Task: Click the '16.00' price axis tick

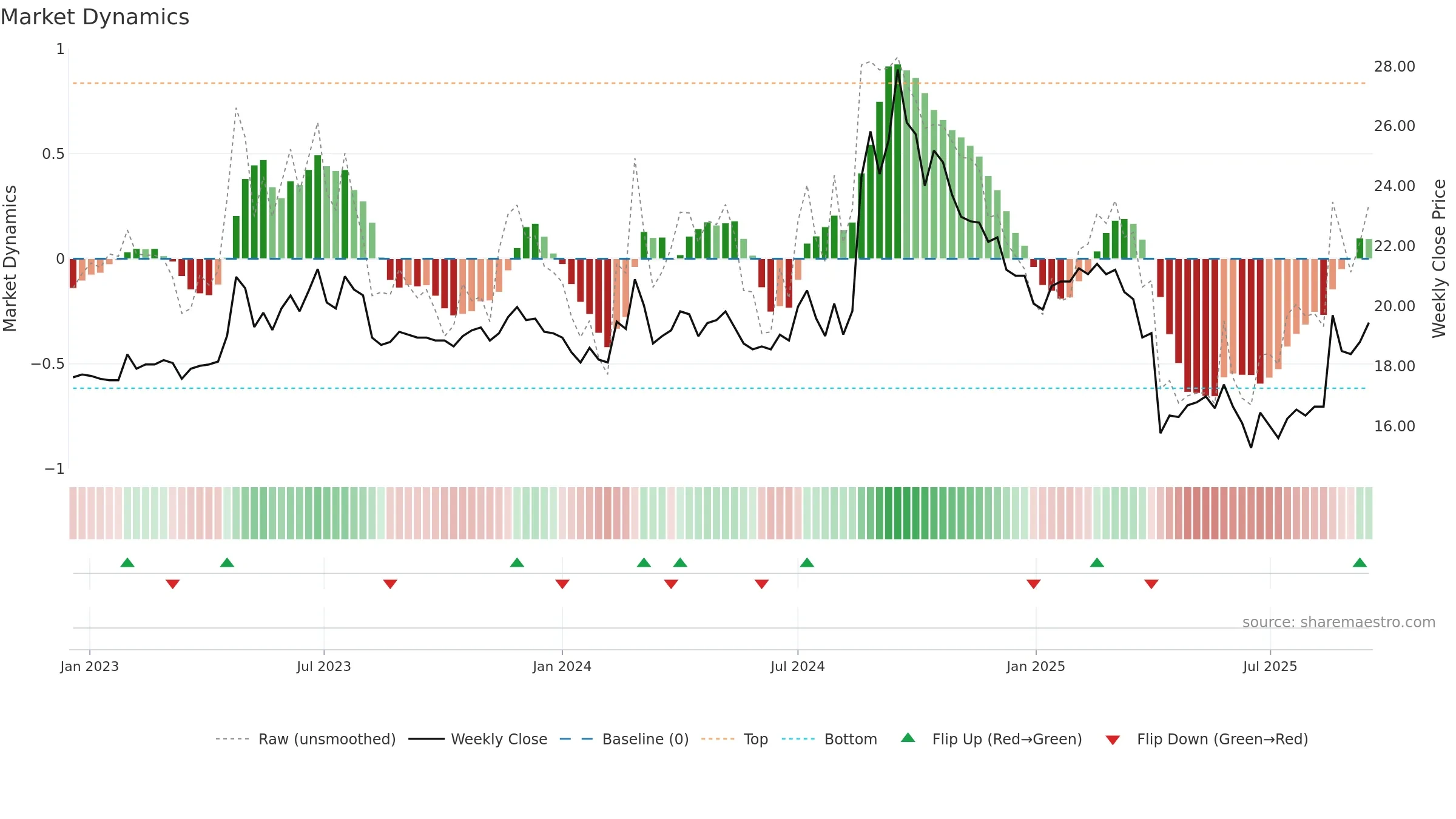Action: (1395, 426)
